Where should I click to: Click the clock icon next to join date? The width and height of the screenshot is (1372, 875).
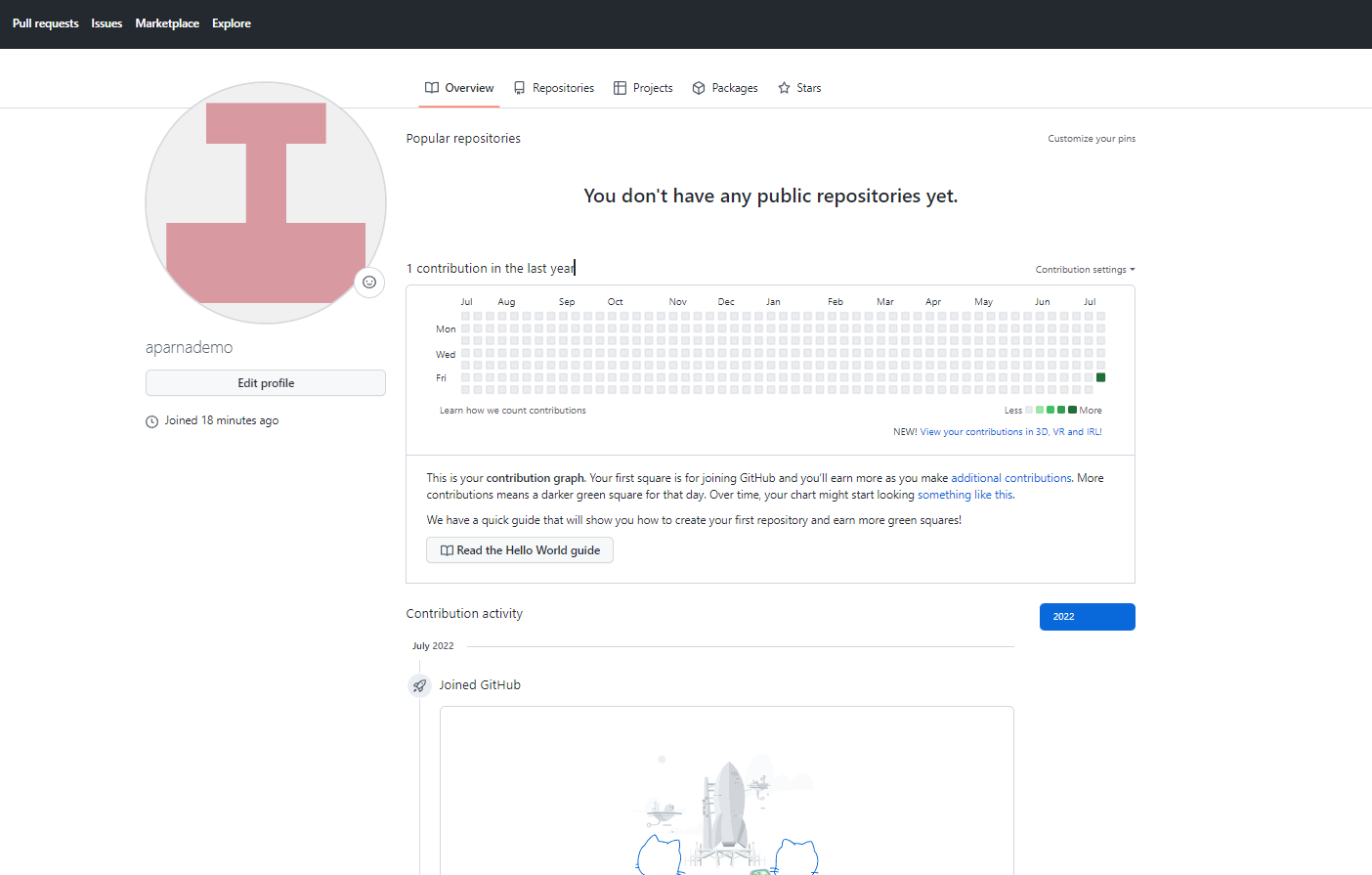(x=151, y=420)
